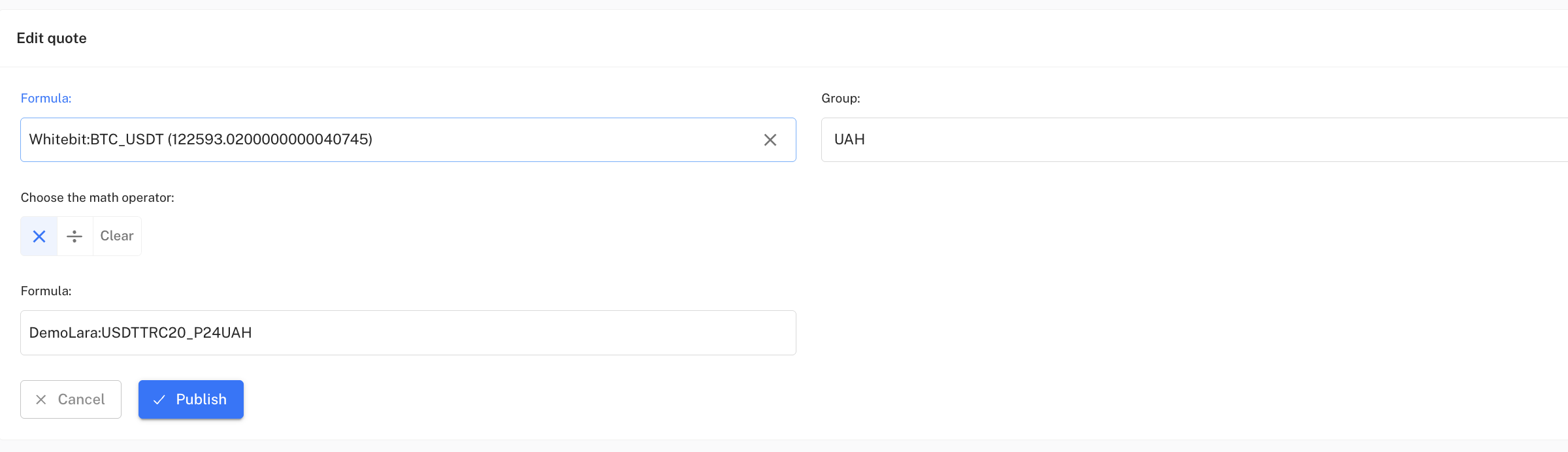Select the multiply math operator

point(39,236)
